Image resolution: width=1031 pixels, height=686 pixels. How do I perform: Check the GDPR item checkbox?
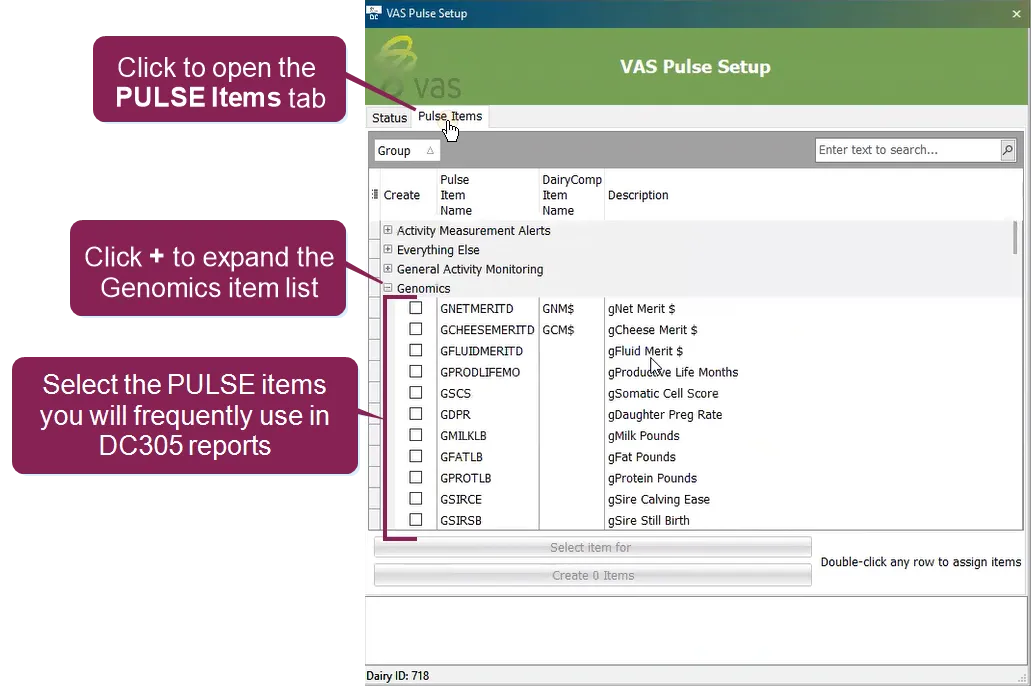pyautogui.click(x=416, y=414)
